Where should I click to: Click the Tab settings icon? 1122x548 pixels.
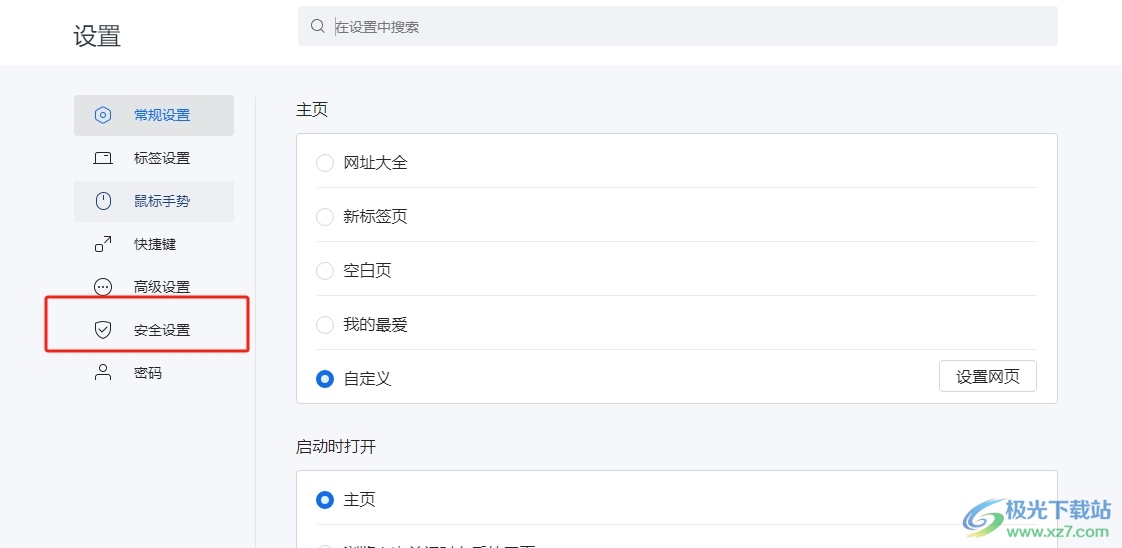pos(103,158)
